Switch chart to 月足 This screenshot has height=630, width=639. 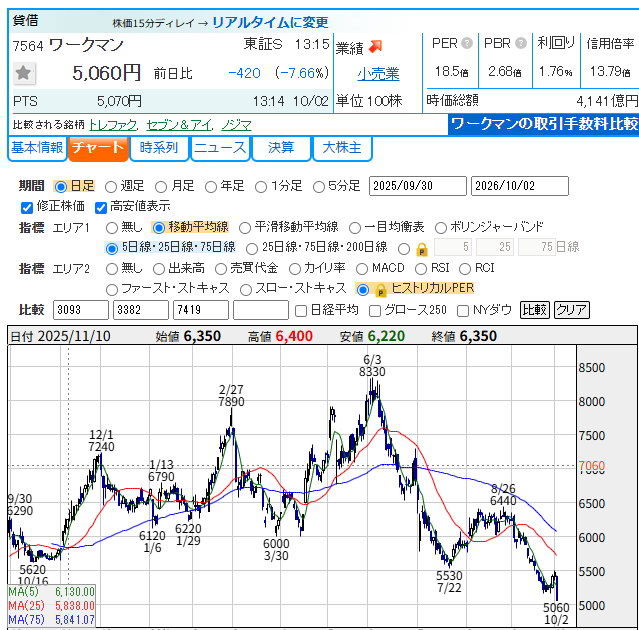(161, 187)
